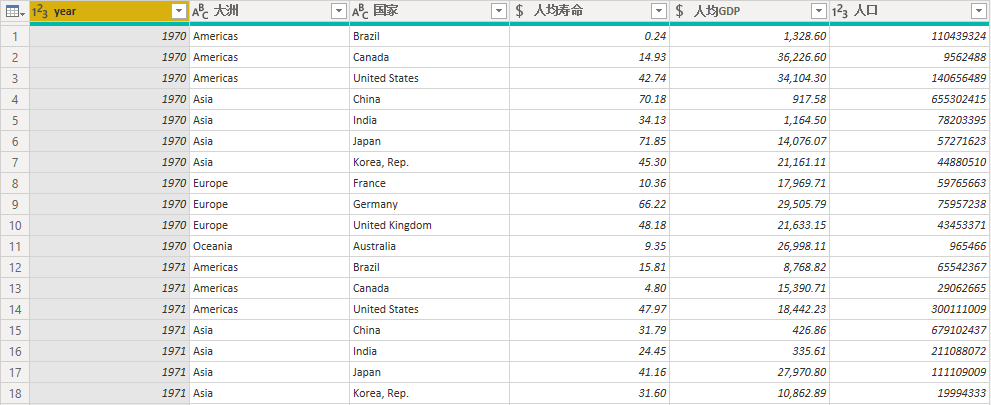This screenshot has height=405, width=991.
Task: Click the currency type icon for 人均GDP
Action: pyautogui.click(x=680, y=11)
